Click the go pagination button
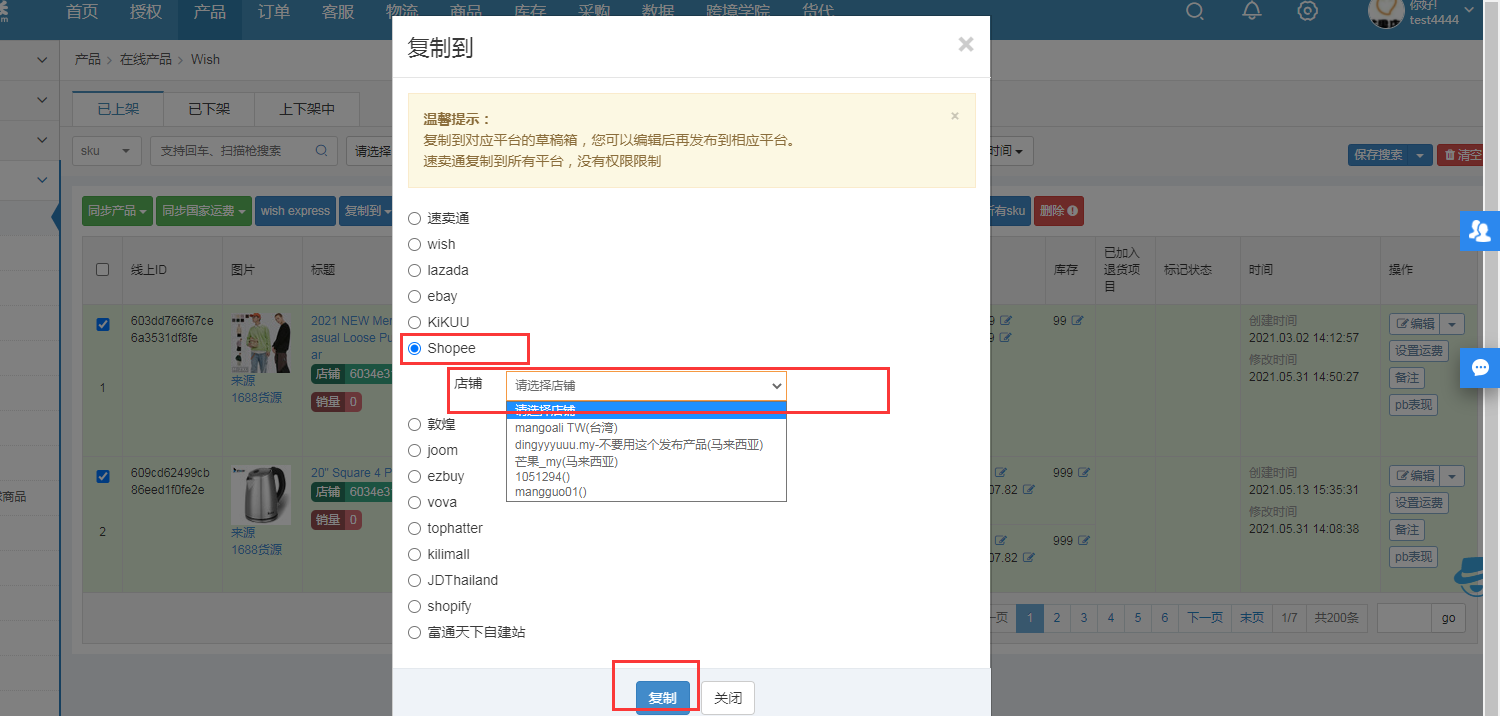 tap(1448, 618)
